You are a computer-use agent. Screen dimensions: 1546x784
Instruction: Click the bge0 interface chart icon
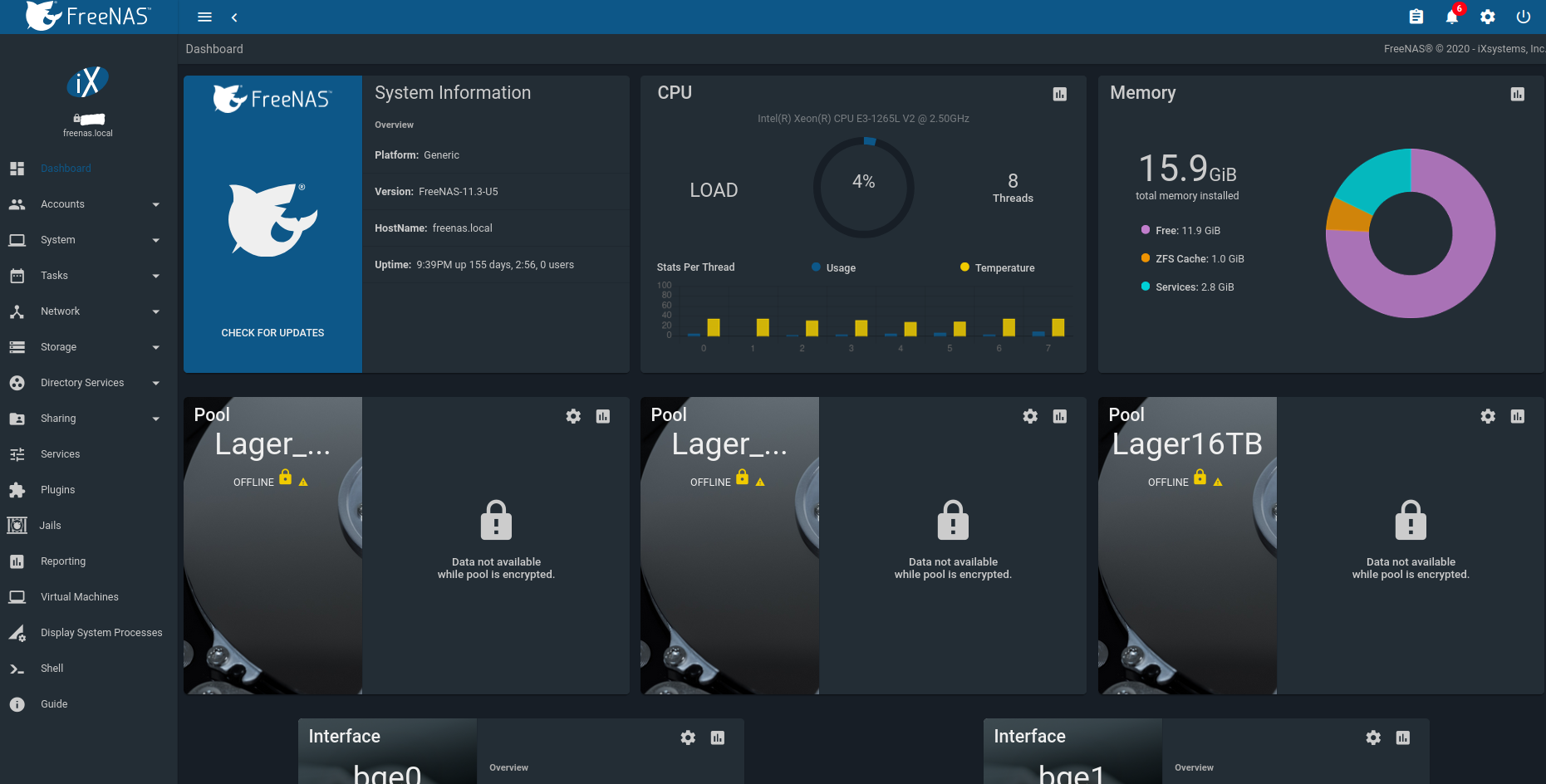[718, 737]
